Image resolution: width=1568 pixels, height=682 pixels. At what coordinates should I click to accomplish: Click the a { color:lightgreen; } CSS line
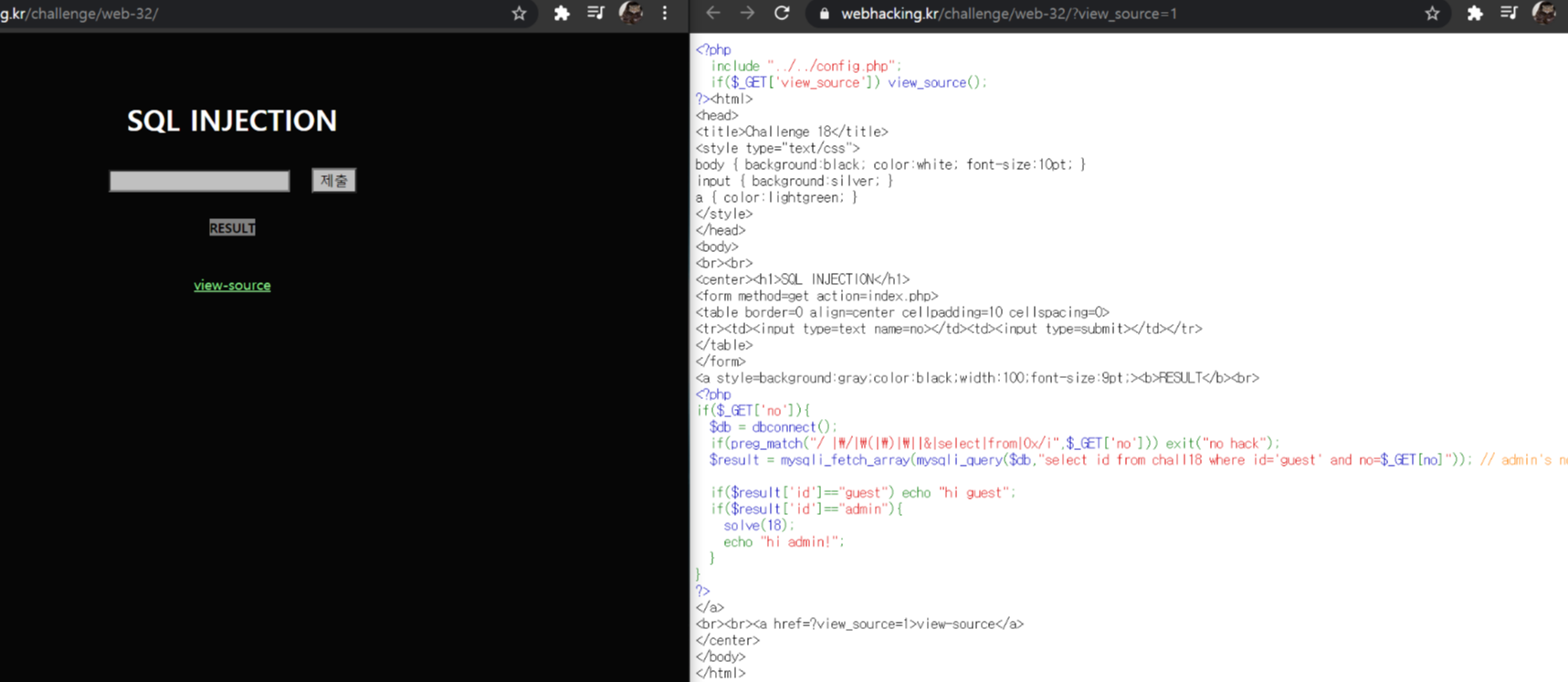coord(776,197)
